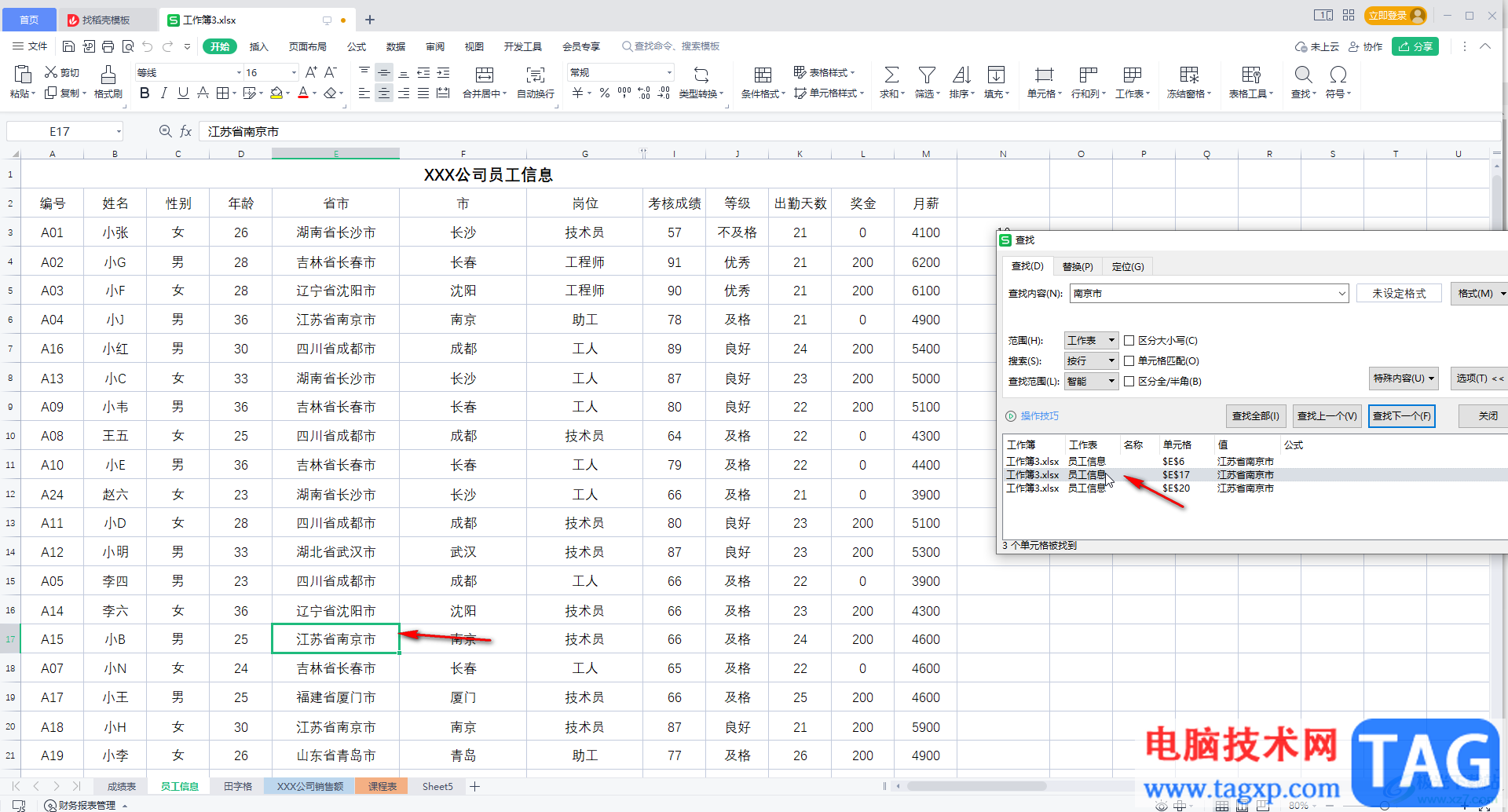Open the 查找范围 dropdown set to 智能

tap(1091, 381)
